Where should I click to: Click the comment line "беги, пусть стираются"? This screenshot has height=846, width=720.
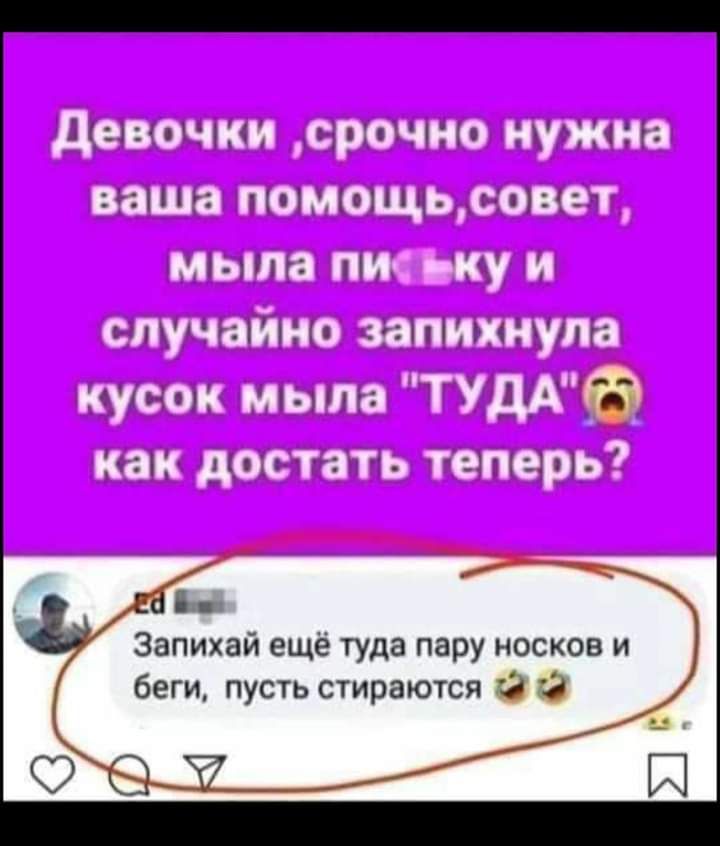tap(308, 686)
